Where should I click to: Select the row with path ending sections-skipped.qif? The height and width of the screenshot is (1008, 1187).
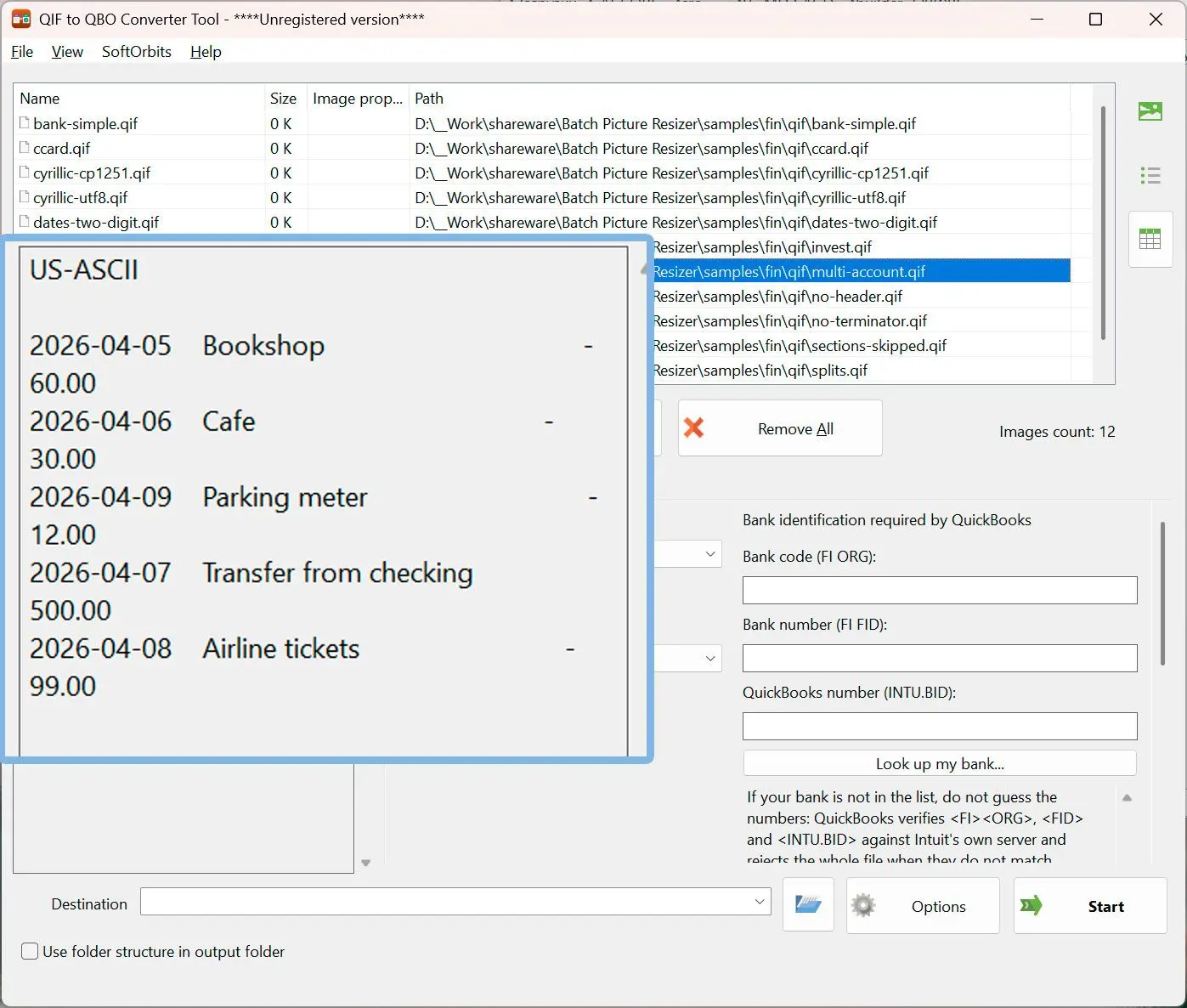click(862, 346)
